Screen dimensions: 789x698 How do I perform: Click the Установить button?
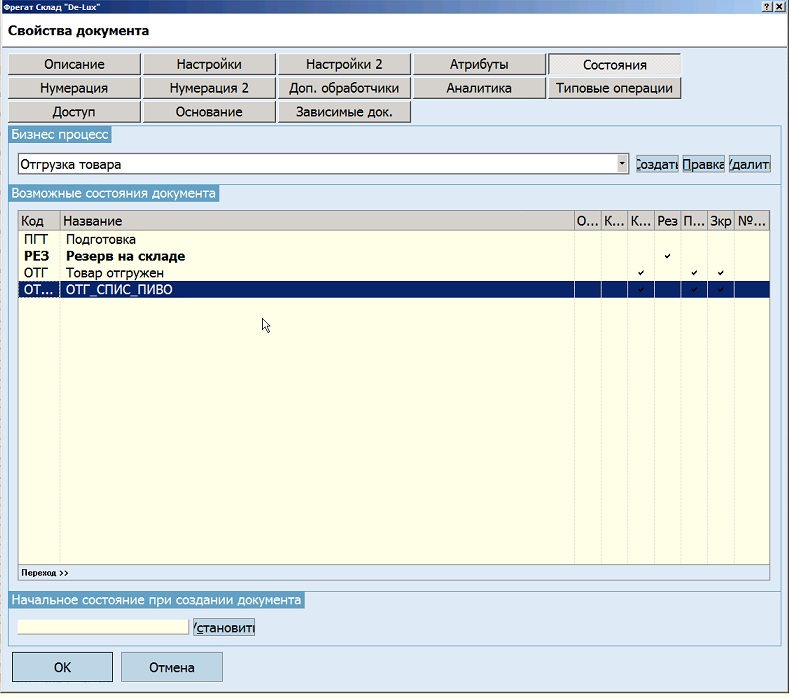[x=224, y=628]
